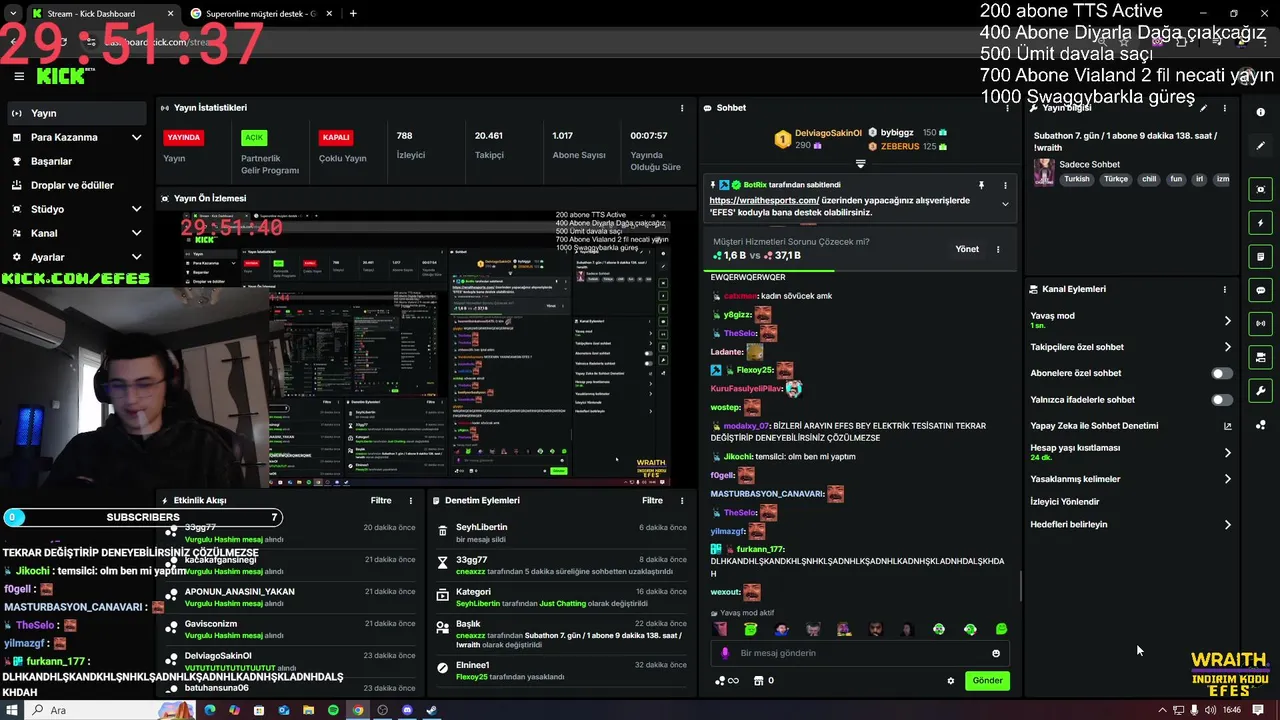The image size is (1280, 720).
Task: Click the pencil edit icon in right sidebar
Action: [x=1261, y=146]
